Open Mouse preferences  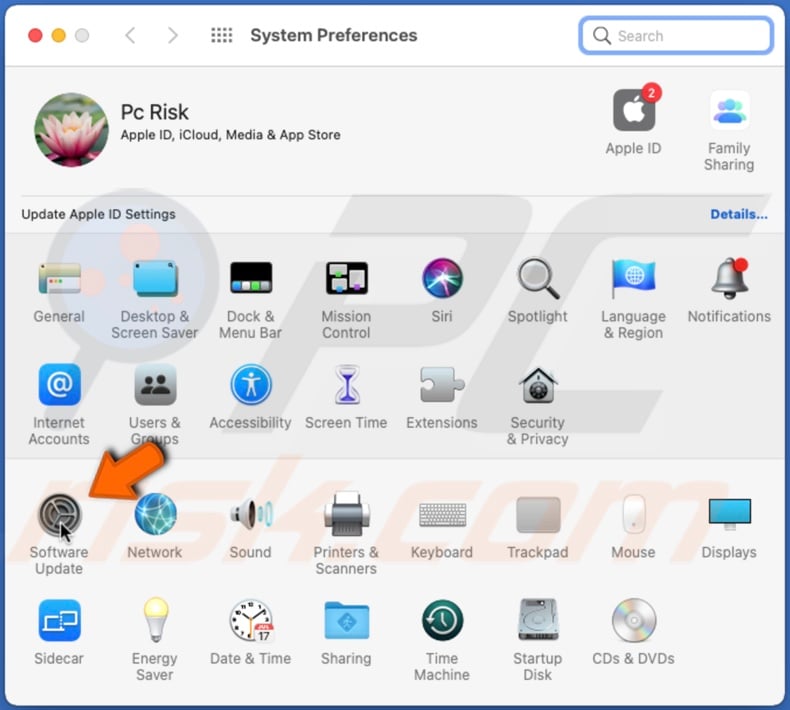coord(633,514)
